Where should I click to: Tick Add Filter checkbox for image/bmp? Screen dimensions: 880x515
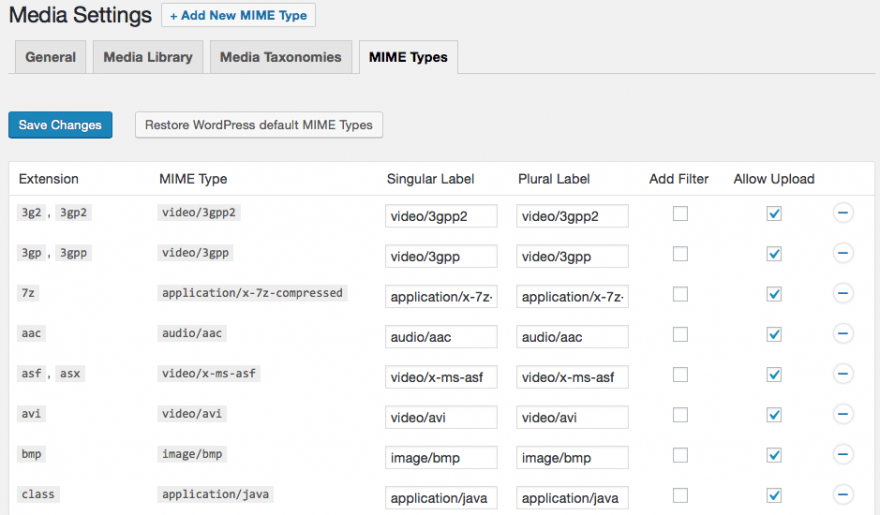[x=680, y=455]
